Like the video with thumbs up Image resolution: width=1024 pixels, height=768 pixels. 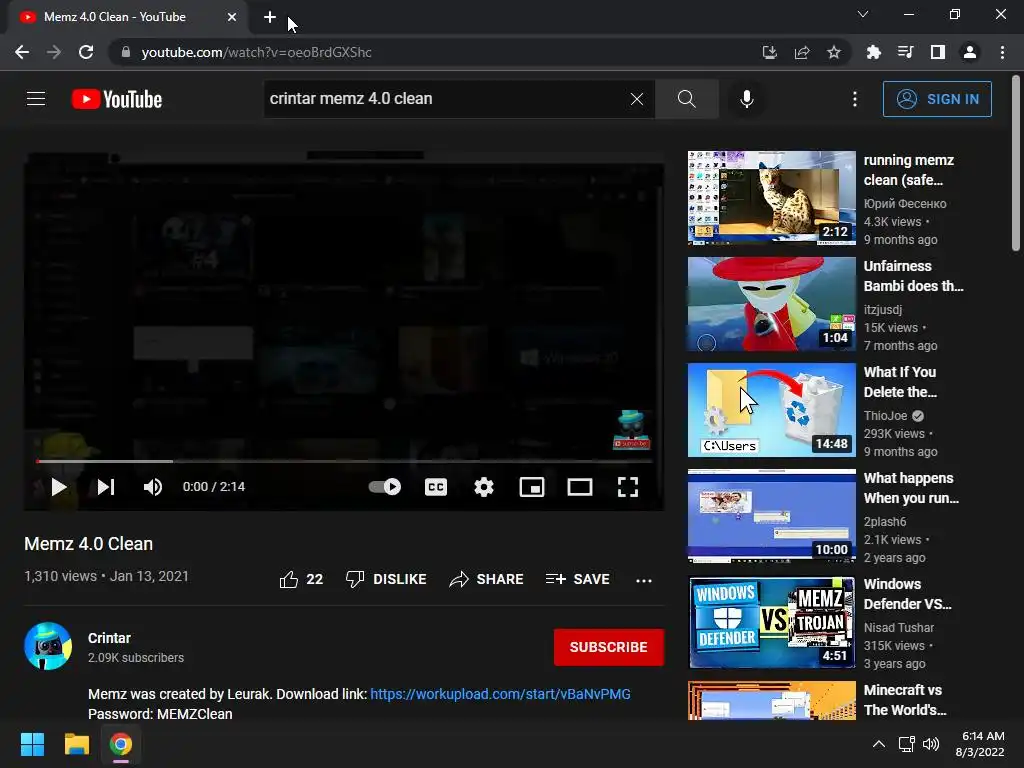coord(301,579)
